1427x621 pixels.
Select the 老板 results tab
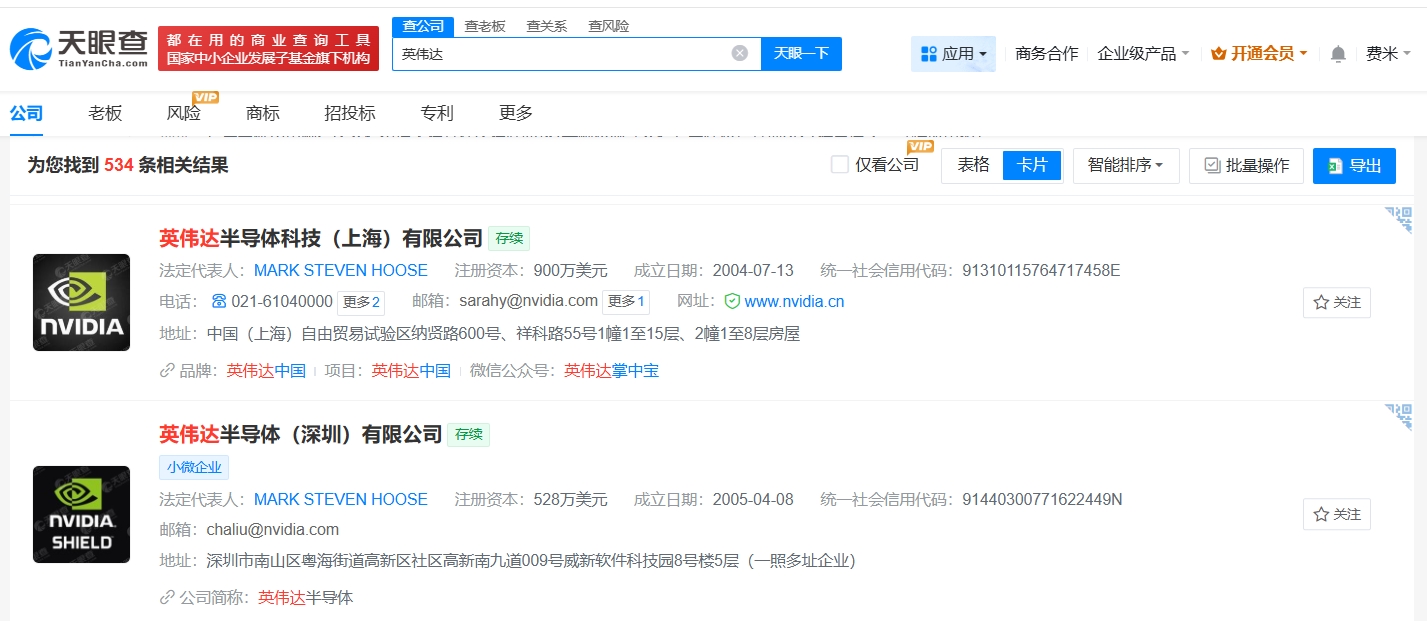click(105, 113)
